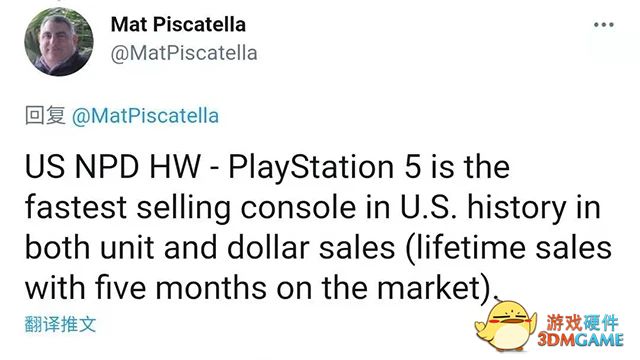
Task: Click the phrase "fastest selling" in tweet
Action: pyautogui.click(x=128, y=208)
